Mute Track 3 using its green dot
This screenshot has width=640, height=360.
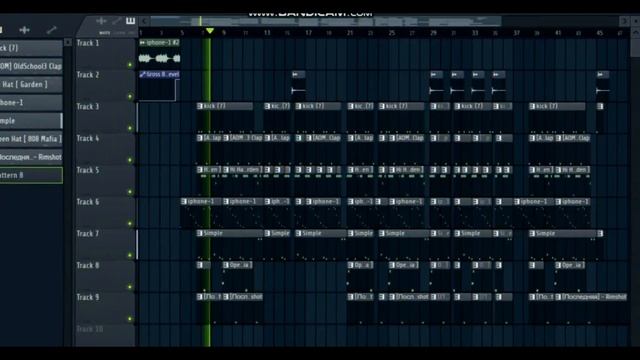point(130,128)
